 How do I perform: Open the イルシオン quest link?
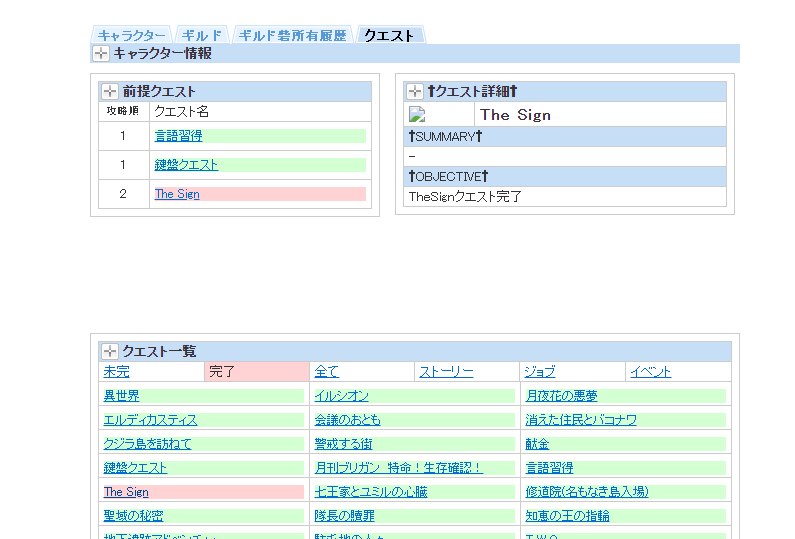pos(341,397)
